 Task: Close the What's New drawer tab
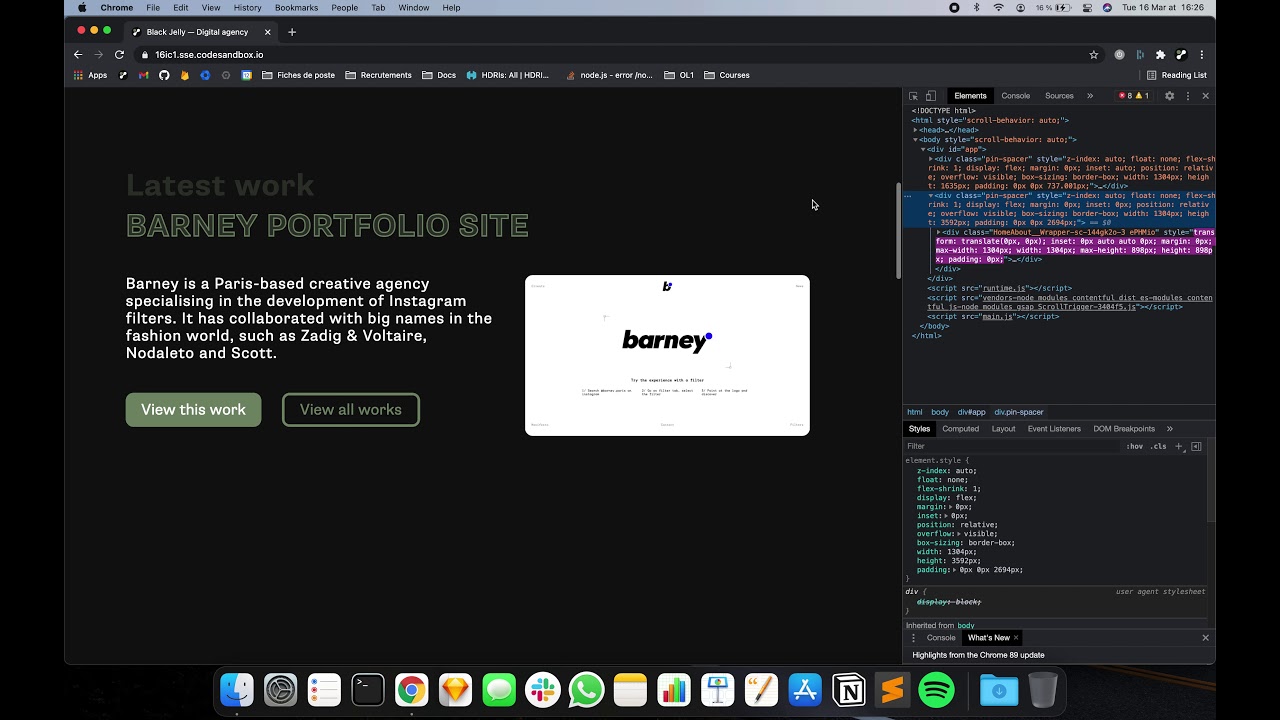1016,638
